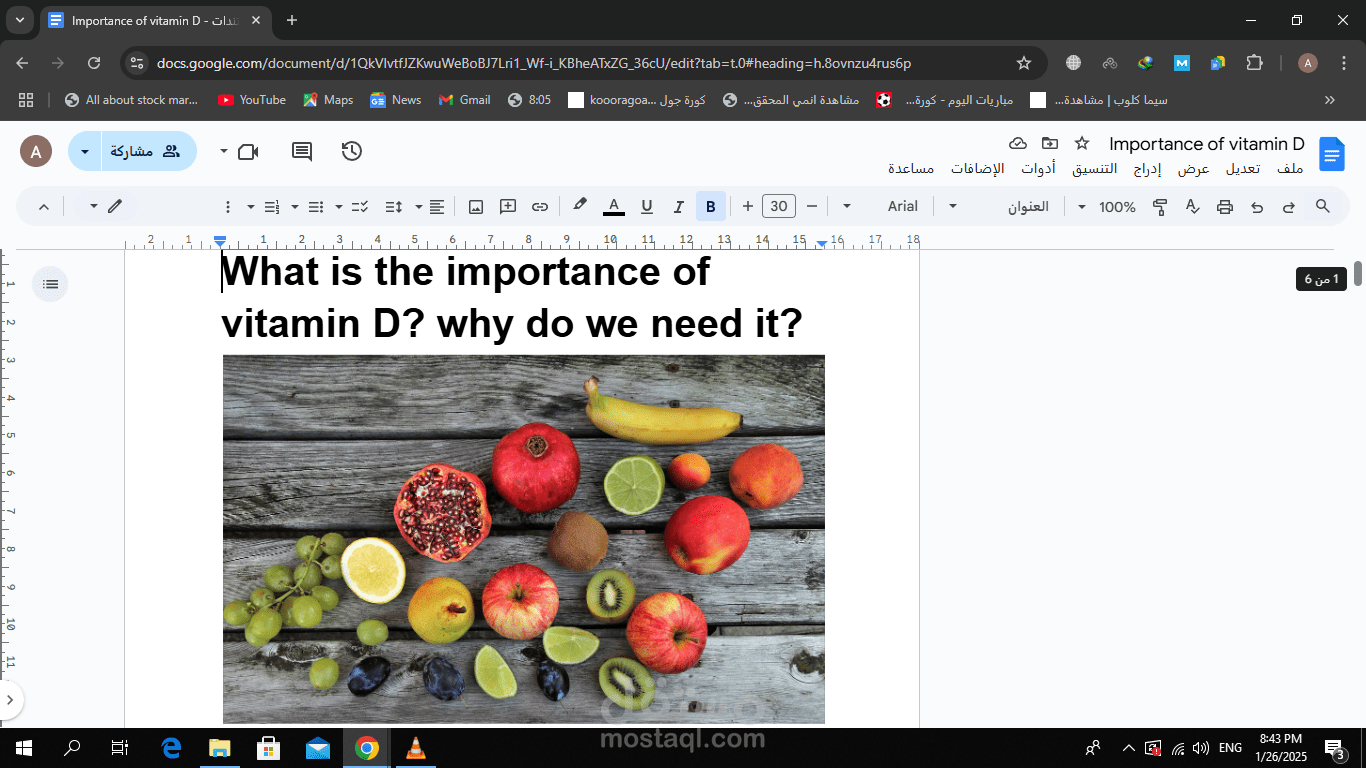The image size is (1366, 768).
Task: Open the editing mode pencil dropdown
Action: coord(106,207)
